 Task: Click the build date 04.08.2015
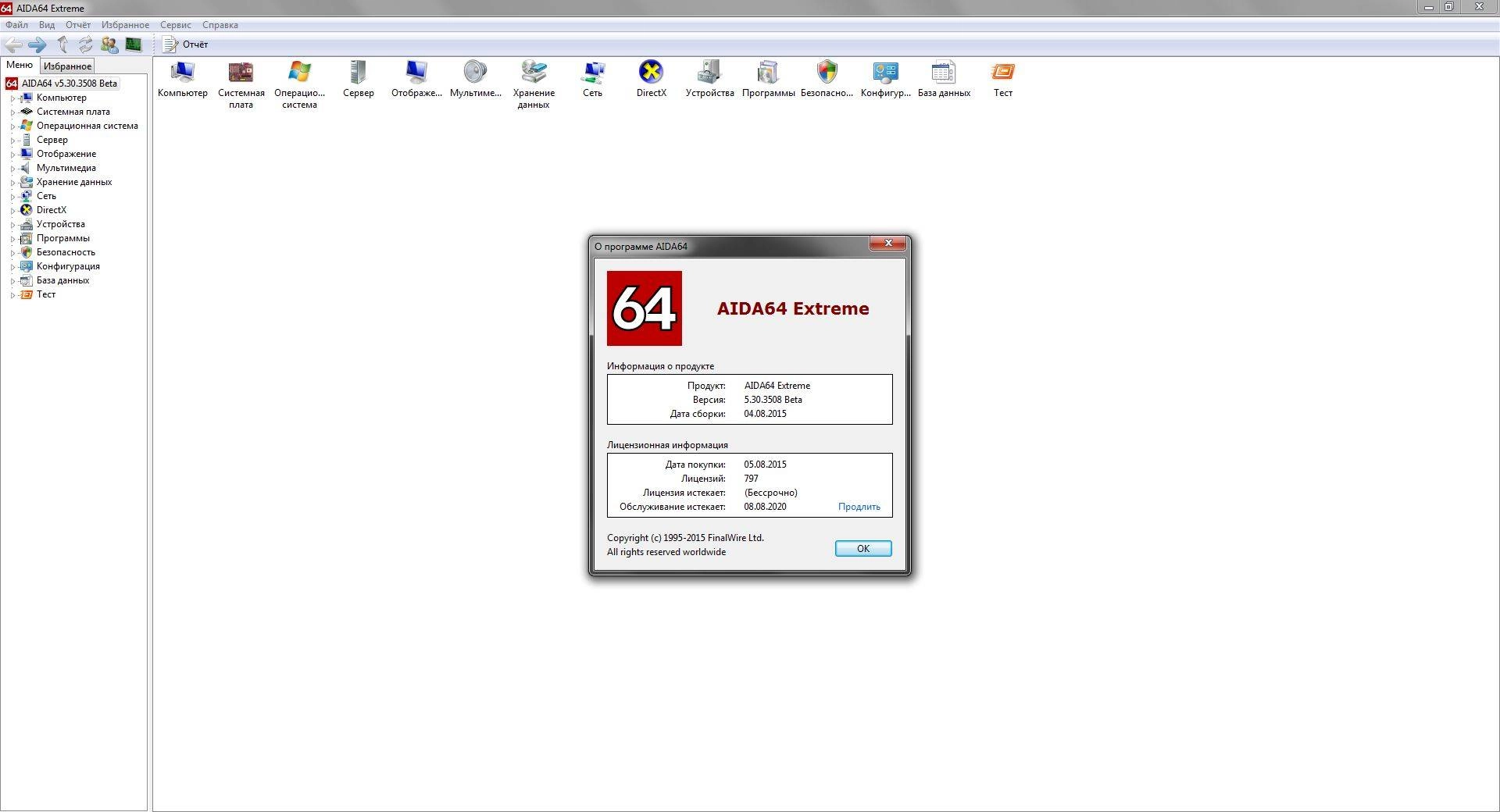coord(765,414)
